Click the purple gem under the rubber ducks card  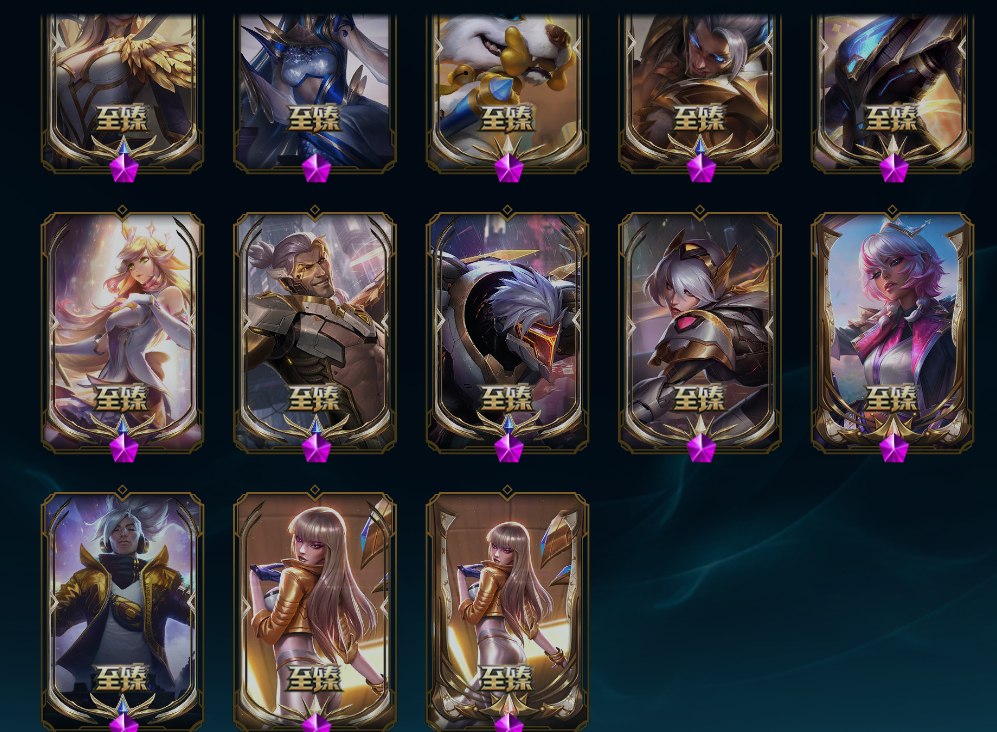point(509,169)
